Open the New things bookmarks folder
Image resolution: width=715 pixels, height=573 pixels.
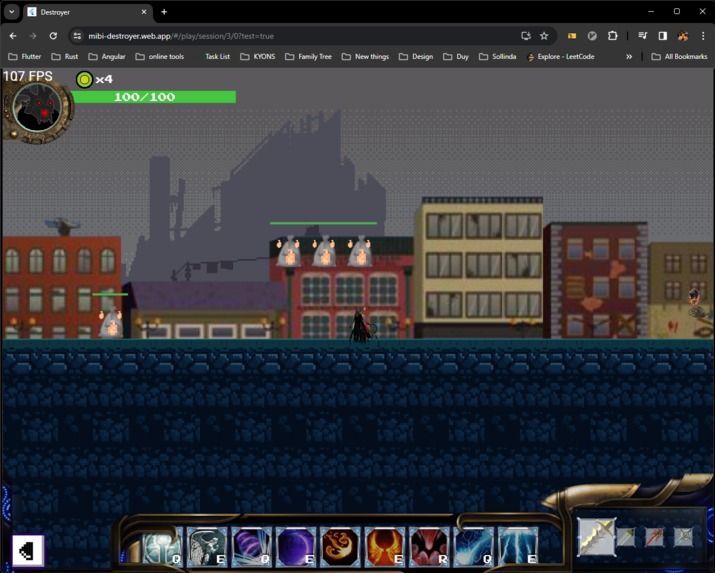tap(365, 57)
